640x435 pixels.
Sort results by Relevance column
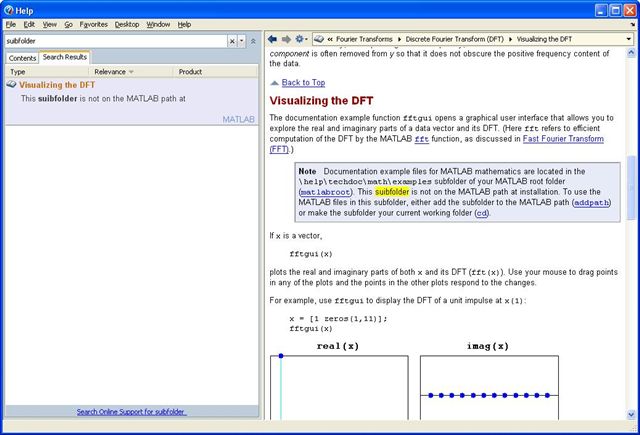(114, 72)
